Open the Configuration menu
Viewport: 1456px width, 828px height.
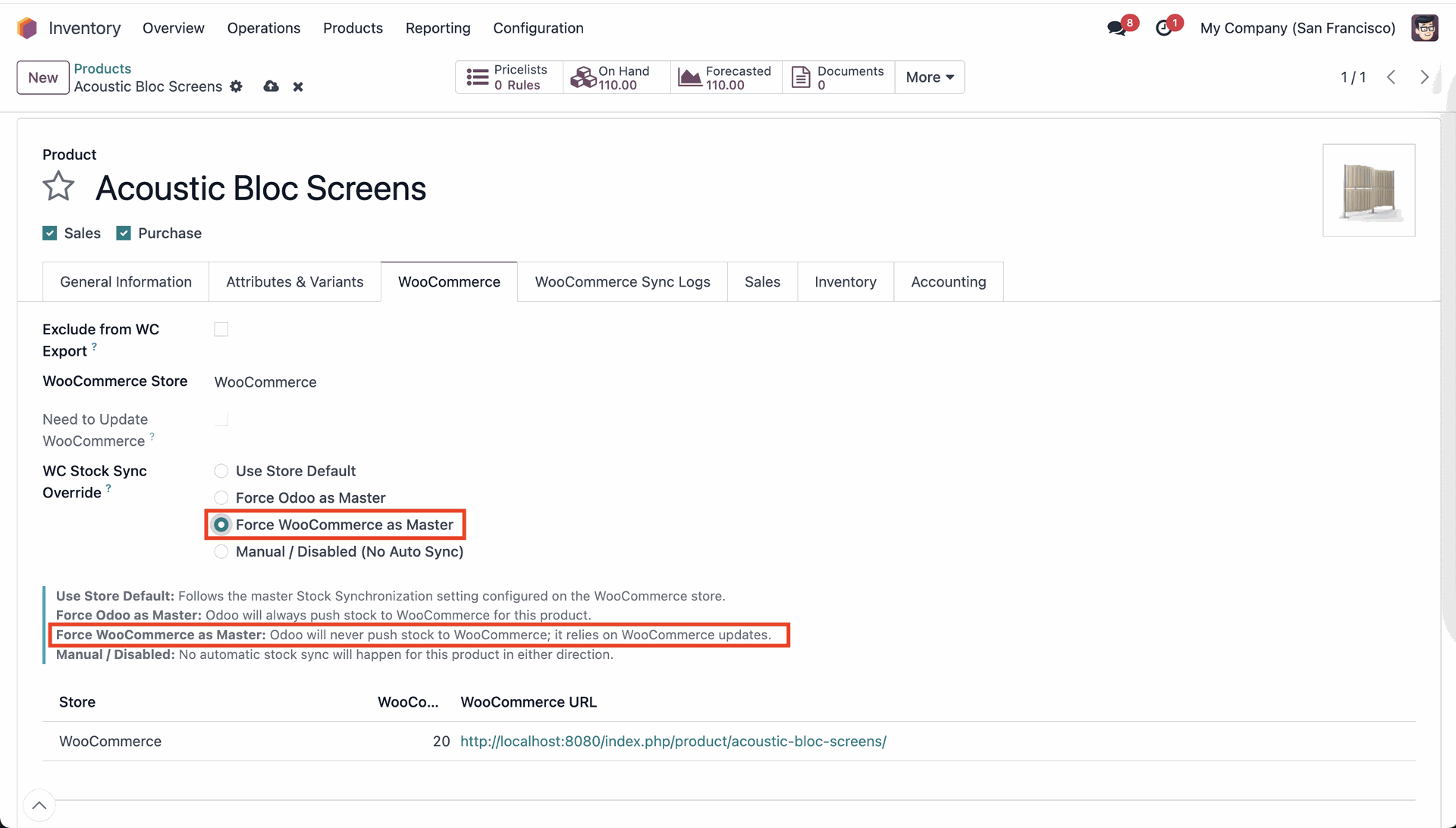(538, 28)
